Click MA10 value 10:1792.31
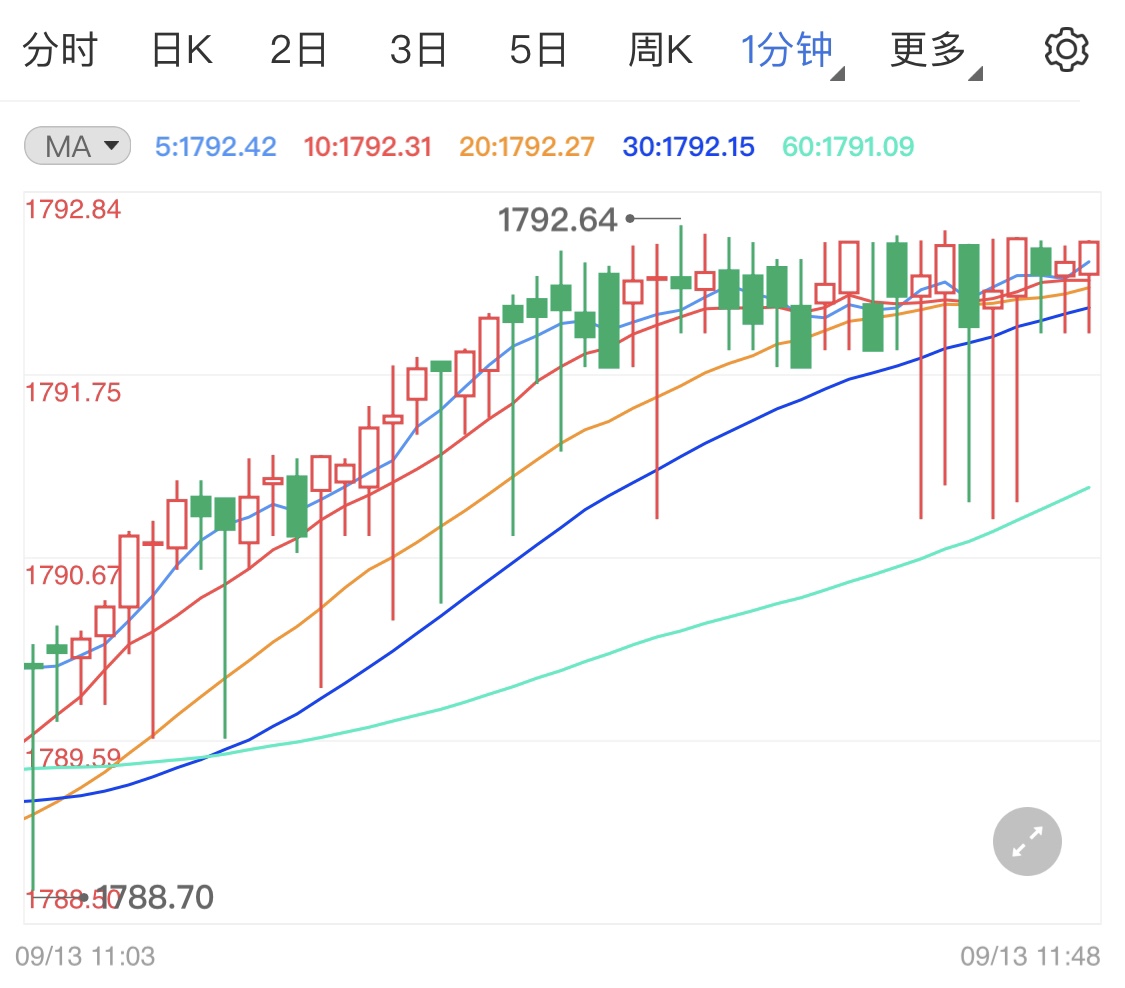The width and height of the screenshot is (1125, 988). [367, 147]
